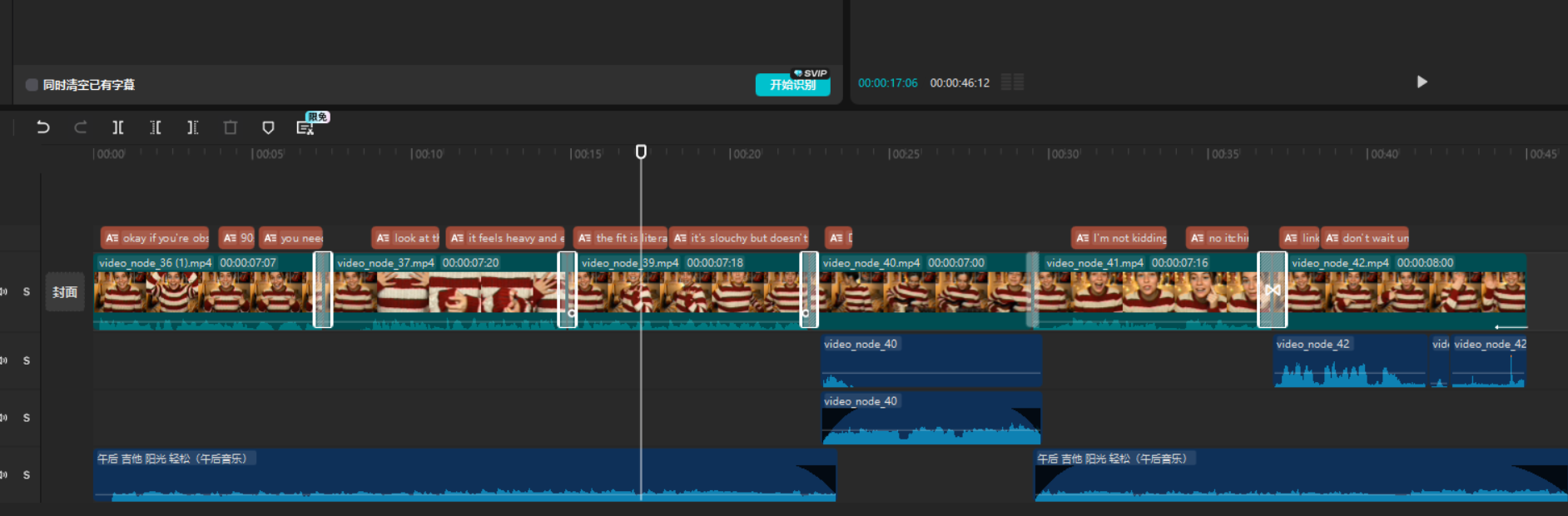Screen dimensions: 1568x516
Task: Click the redo arrow icon
Action: pyautogui.click(x=81, y=127)
